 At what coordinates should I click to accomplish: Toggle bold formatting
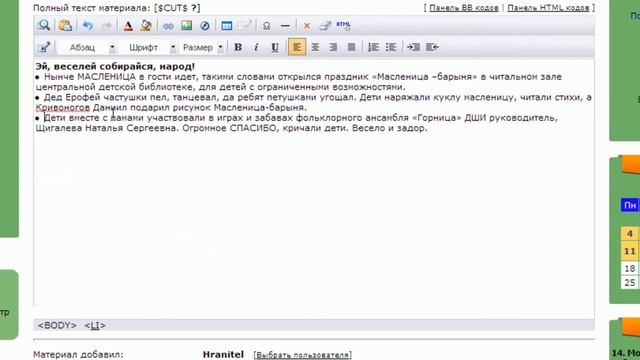[238, 47]
